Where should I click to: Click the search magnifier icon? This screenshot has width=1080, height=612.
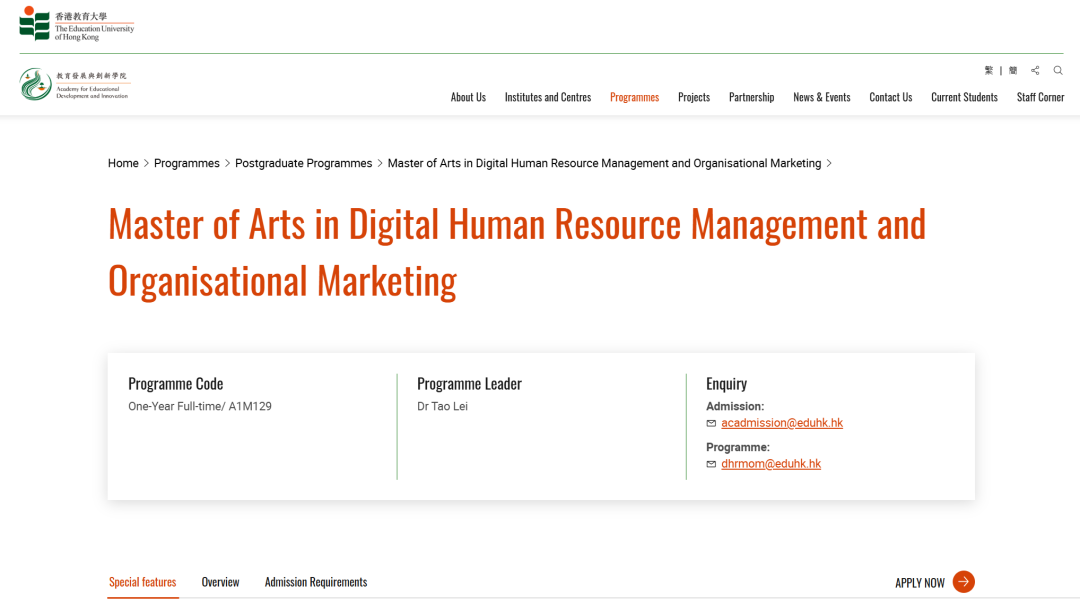1058,71
